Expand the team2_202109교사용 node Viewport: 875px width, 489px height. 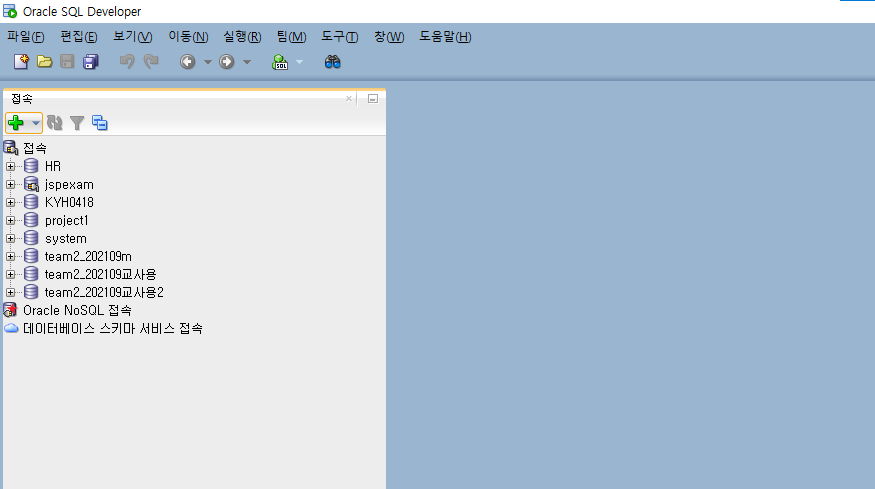11,274
